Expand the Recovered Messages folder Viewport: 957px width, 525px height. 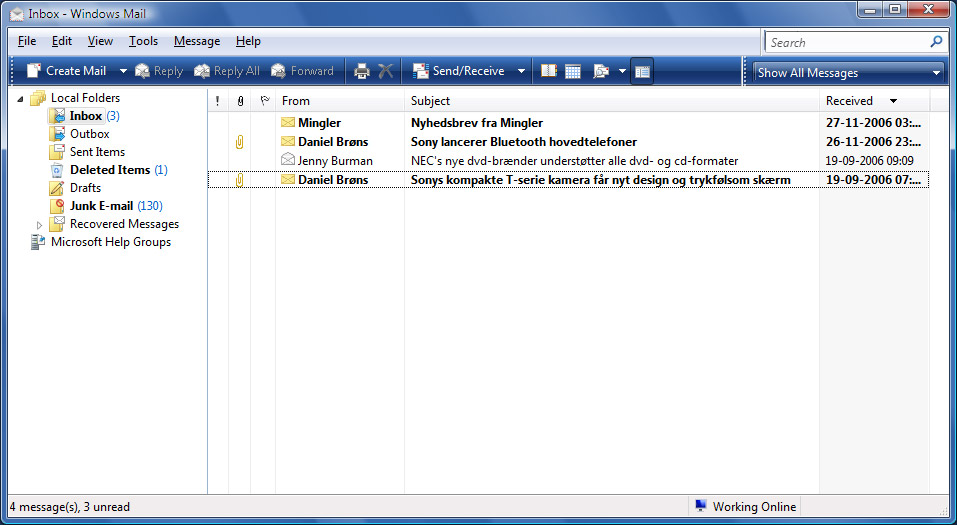(40, 225)
